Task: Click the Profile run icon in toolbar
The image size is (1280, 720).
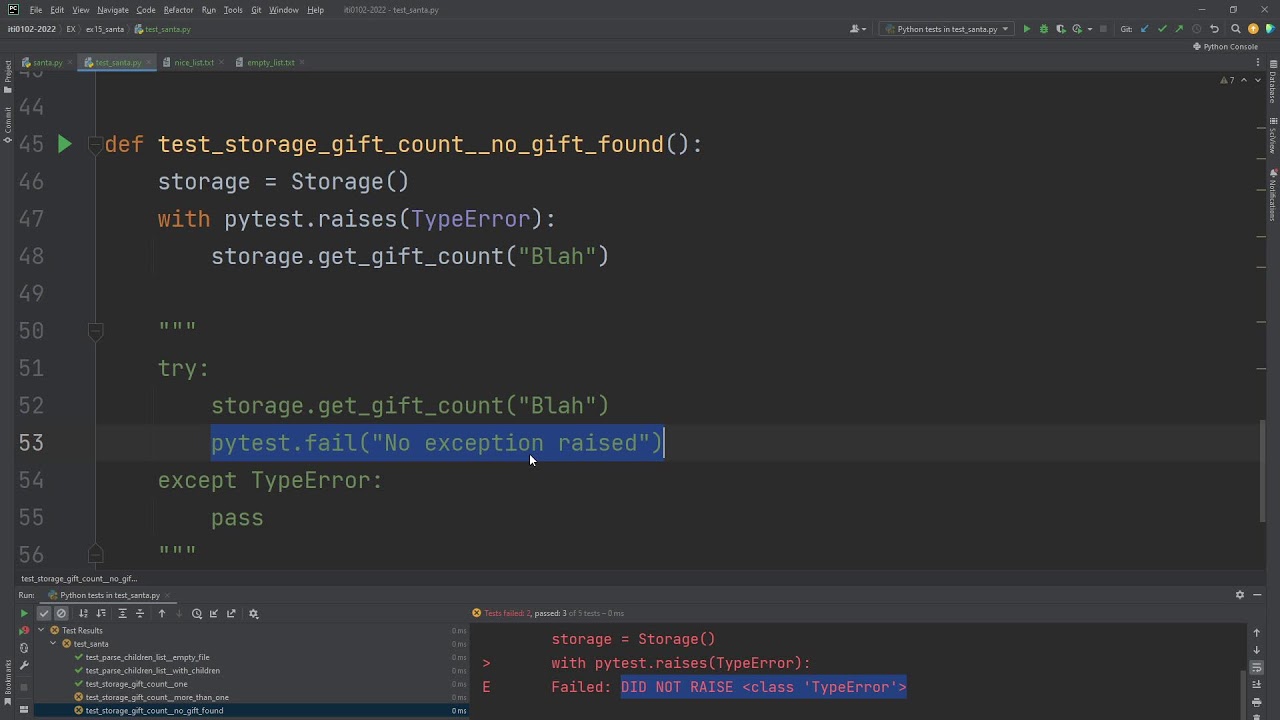Action: point(1077,29)
